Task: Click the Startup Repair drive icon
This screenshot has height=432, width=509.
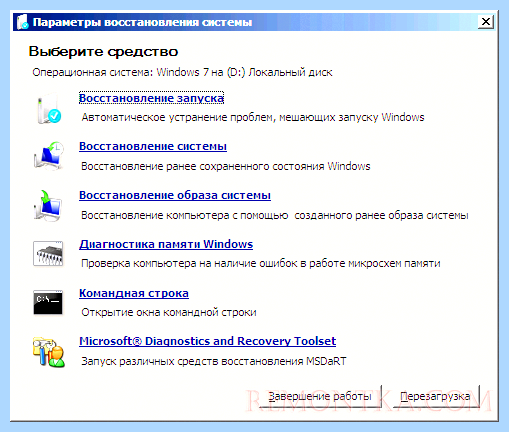Action: pos(49,110)
